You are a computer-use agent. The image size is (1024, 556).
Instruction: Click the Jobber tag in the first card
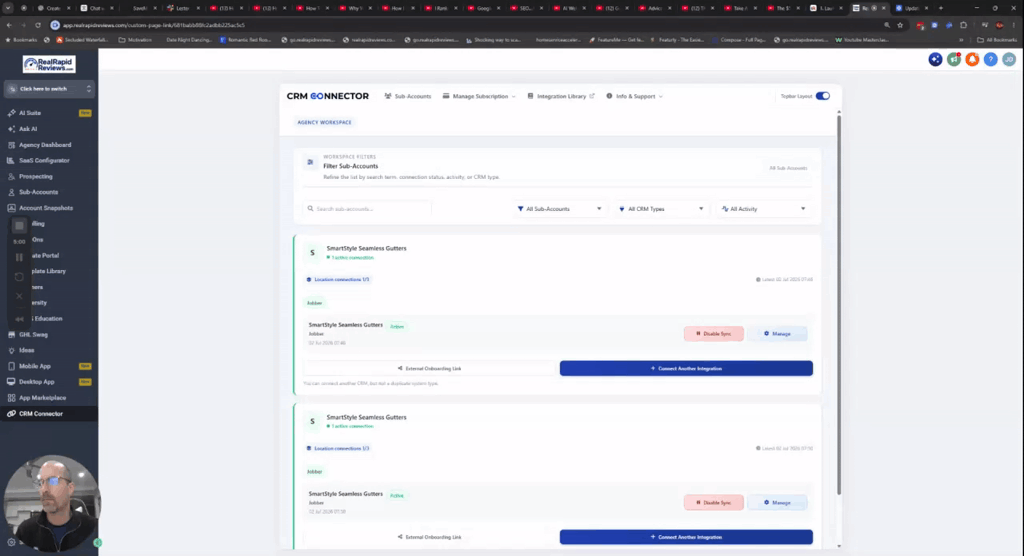(x=315, y=303)
